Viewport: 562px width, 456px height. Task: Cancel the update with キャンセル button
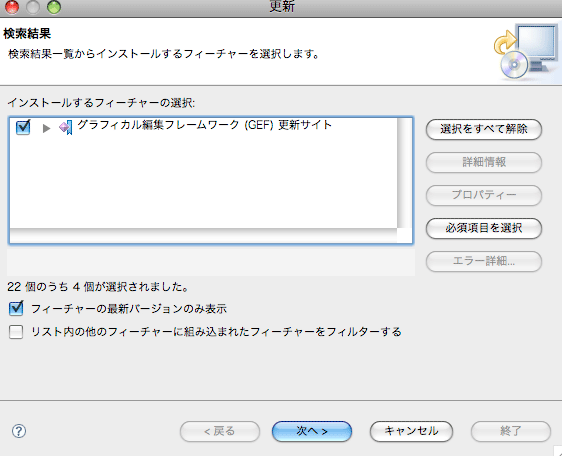click(411, 431)
